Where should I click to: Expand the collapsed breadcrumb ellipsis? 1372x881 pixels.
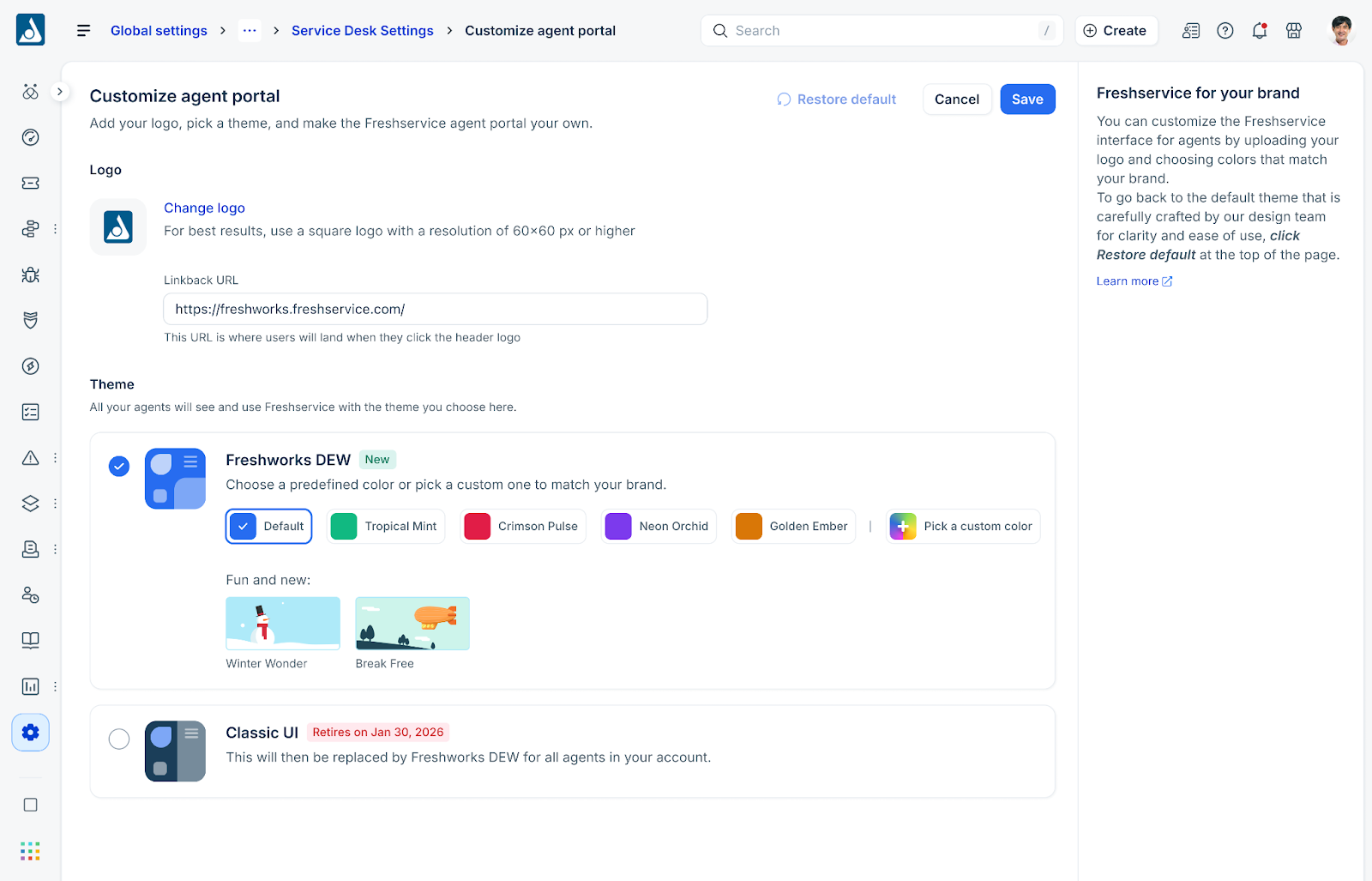point(250,31)
